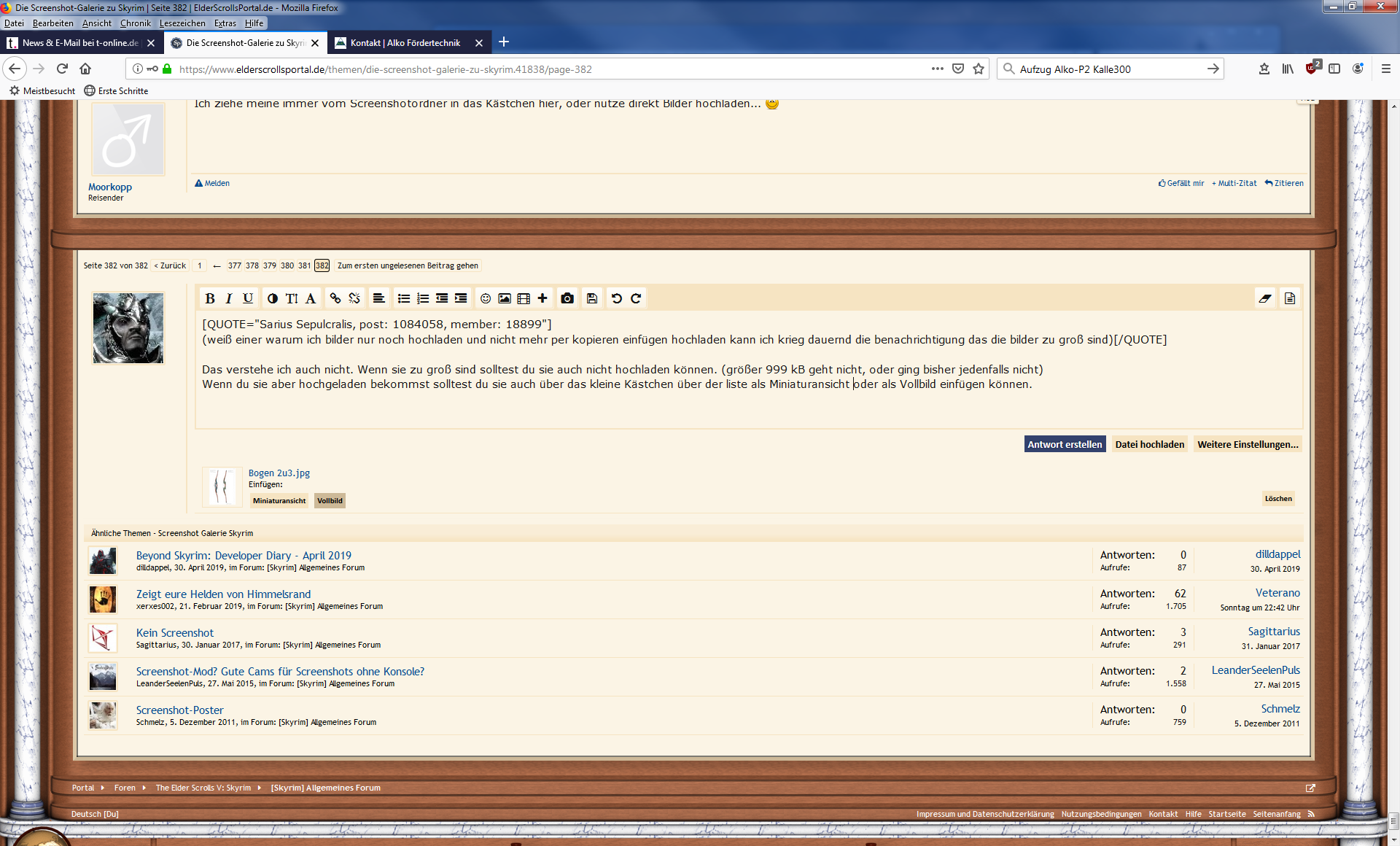The width and height of the screenshot is (1400, 846).
Task: Open Zeigt eure Helden von Himmelsrand thread
Action: [223, 594]
